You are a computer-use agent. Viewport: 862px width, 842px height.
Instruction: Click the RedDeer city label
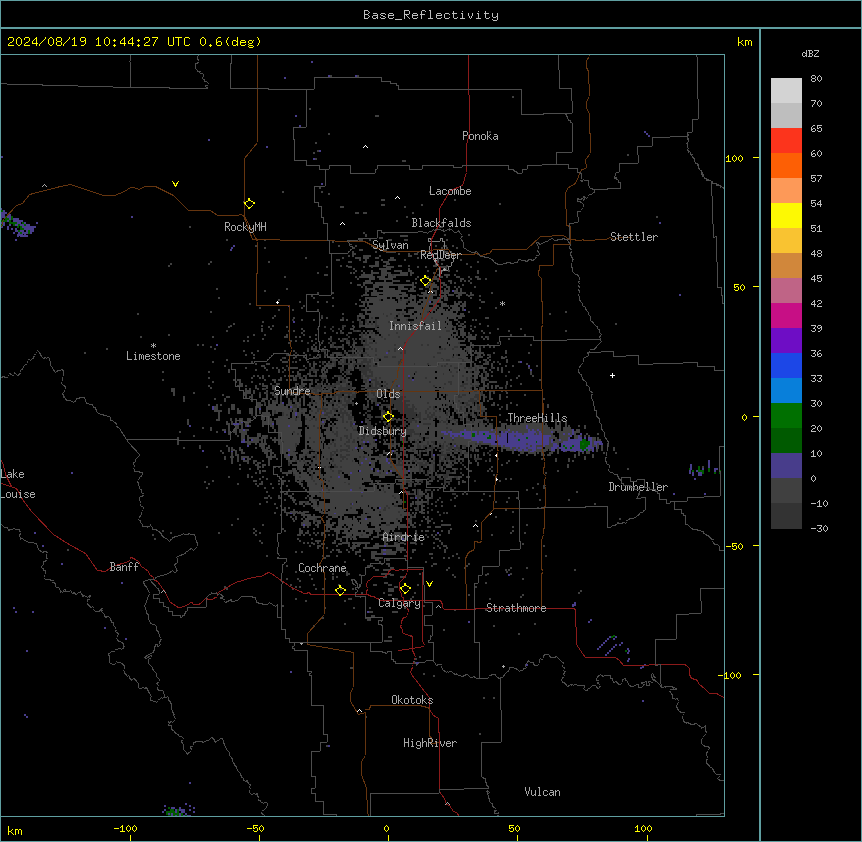[440, 255]
